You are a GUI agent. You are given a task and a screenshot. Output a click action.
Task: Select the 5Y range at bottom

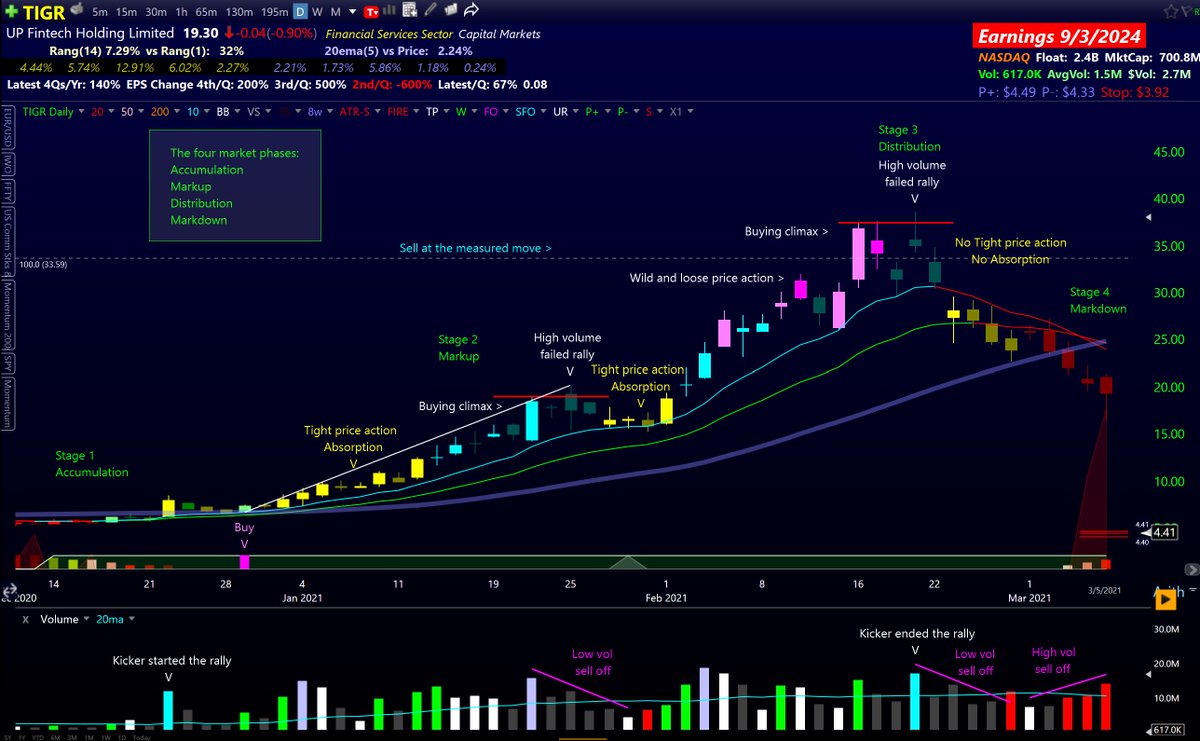7,738
